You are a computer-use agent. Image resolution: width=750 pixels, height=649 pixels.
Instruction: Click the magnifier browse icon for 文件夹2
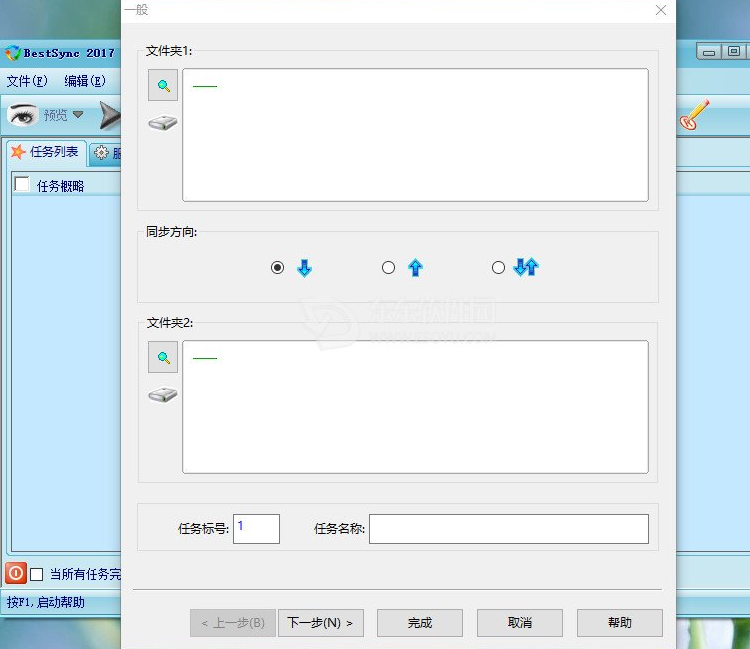click(x=163, y=357)
